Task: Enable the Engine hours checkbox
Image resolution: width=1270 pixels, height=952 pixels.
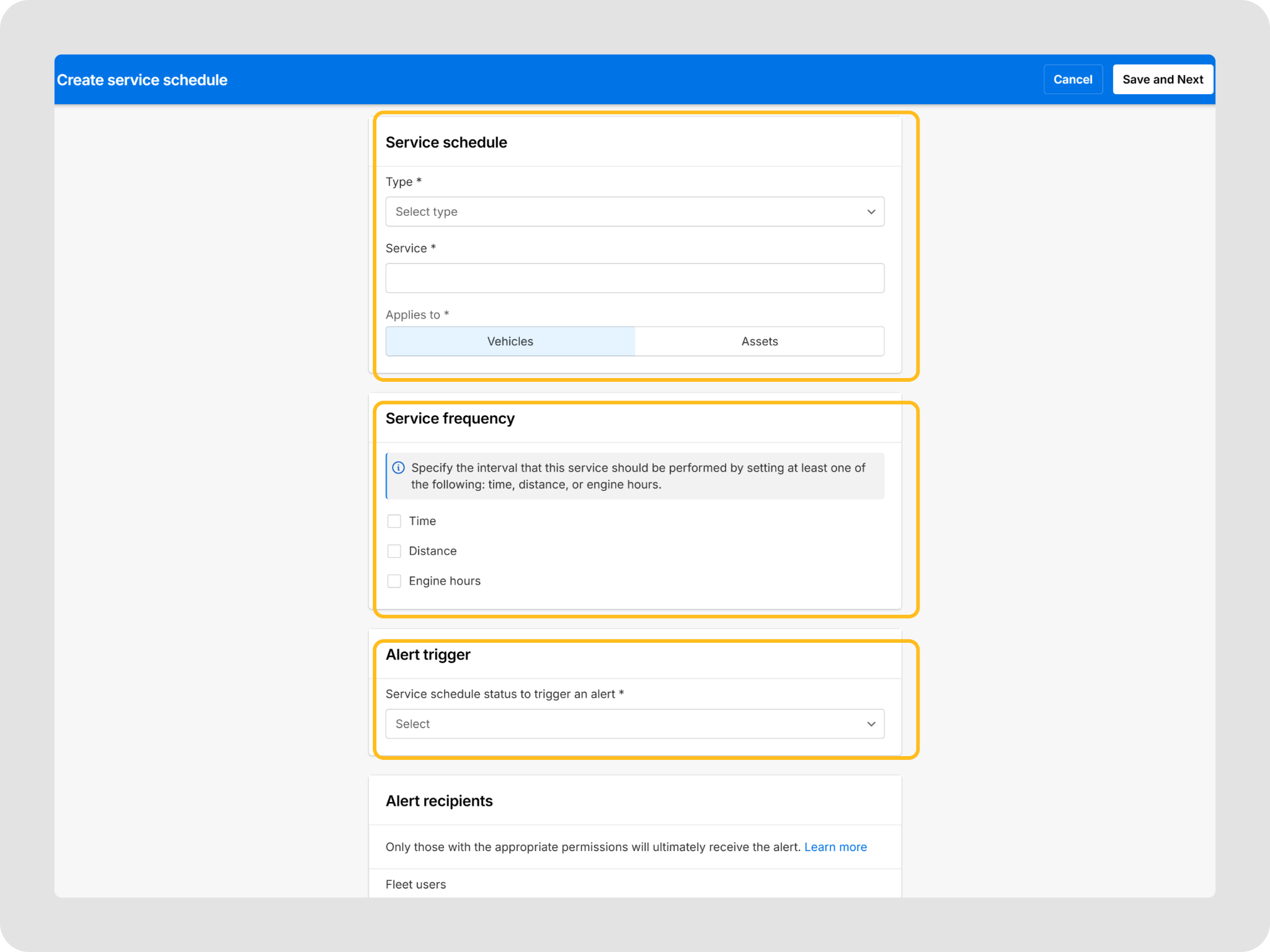Action: [394, 581]
